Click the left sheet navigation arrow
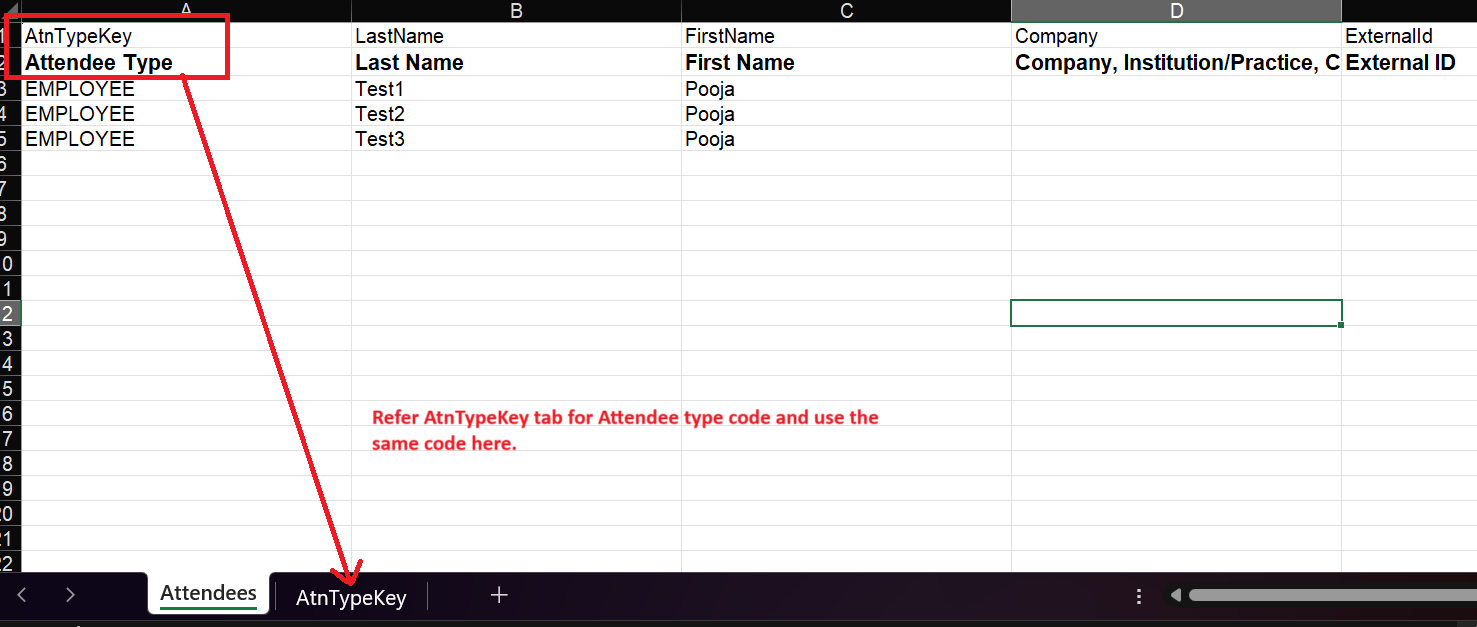The width and height of the screenshot is (1477, 627). [x=22, y=594]
